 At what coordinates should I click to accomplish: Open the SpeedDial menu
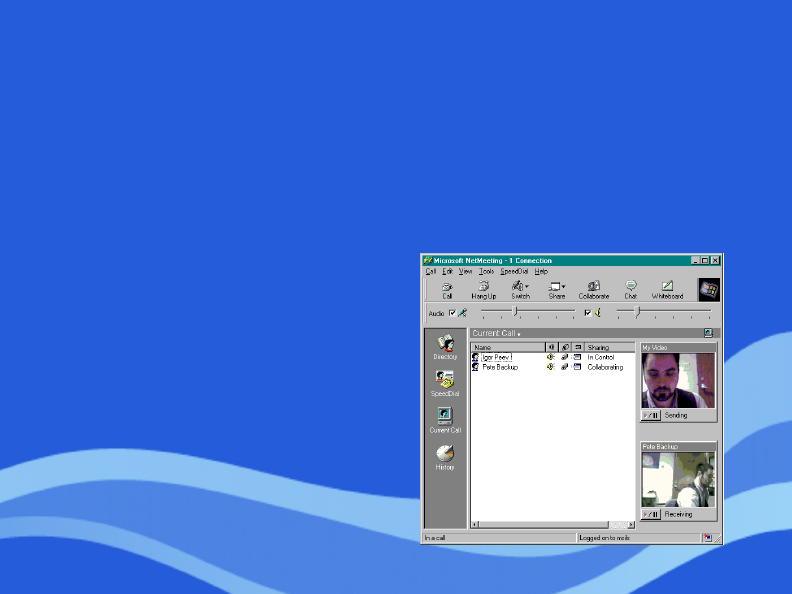tap(514, 271)
